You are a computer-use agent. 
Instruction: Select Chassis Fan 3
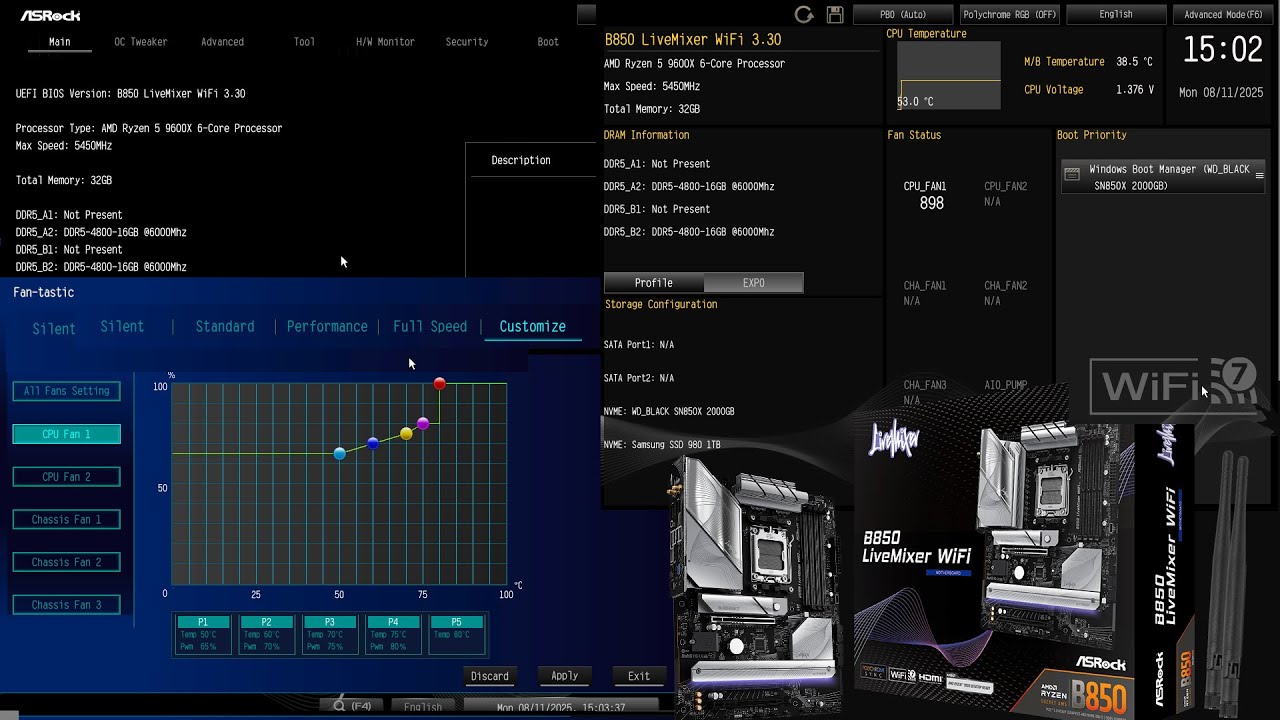[x=67, y=605]
